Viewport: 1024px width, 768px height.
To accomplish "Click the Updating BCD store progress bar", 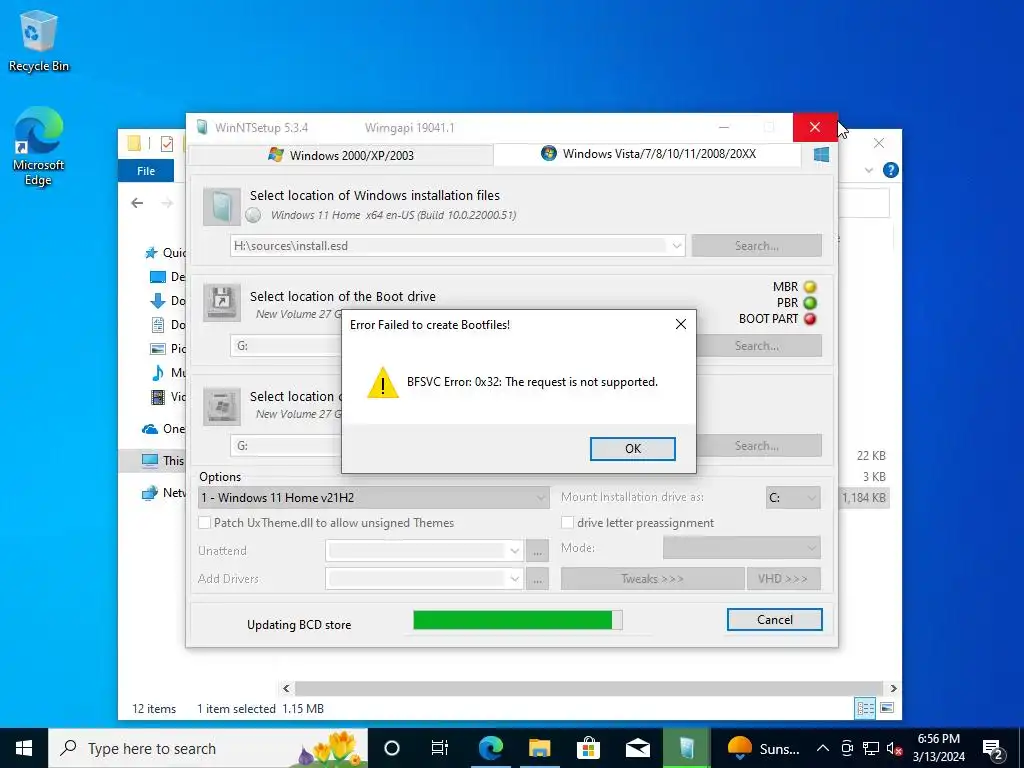I will click(517, 620).
